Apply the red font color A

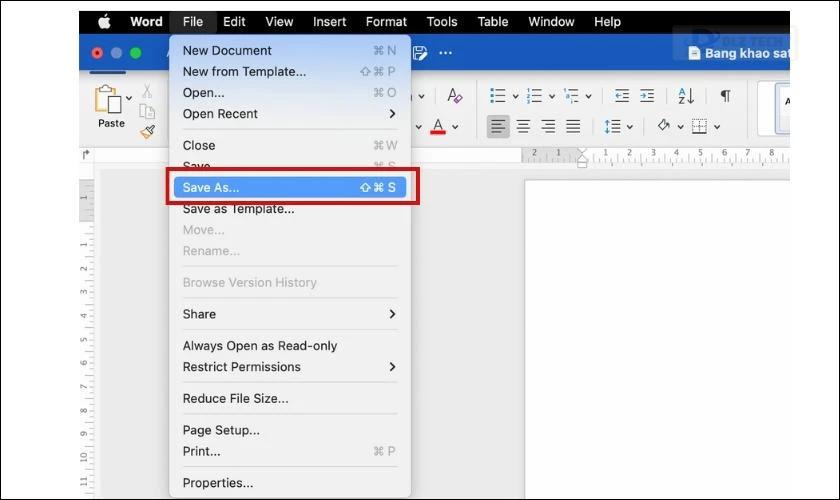point(438,126)
